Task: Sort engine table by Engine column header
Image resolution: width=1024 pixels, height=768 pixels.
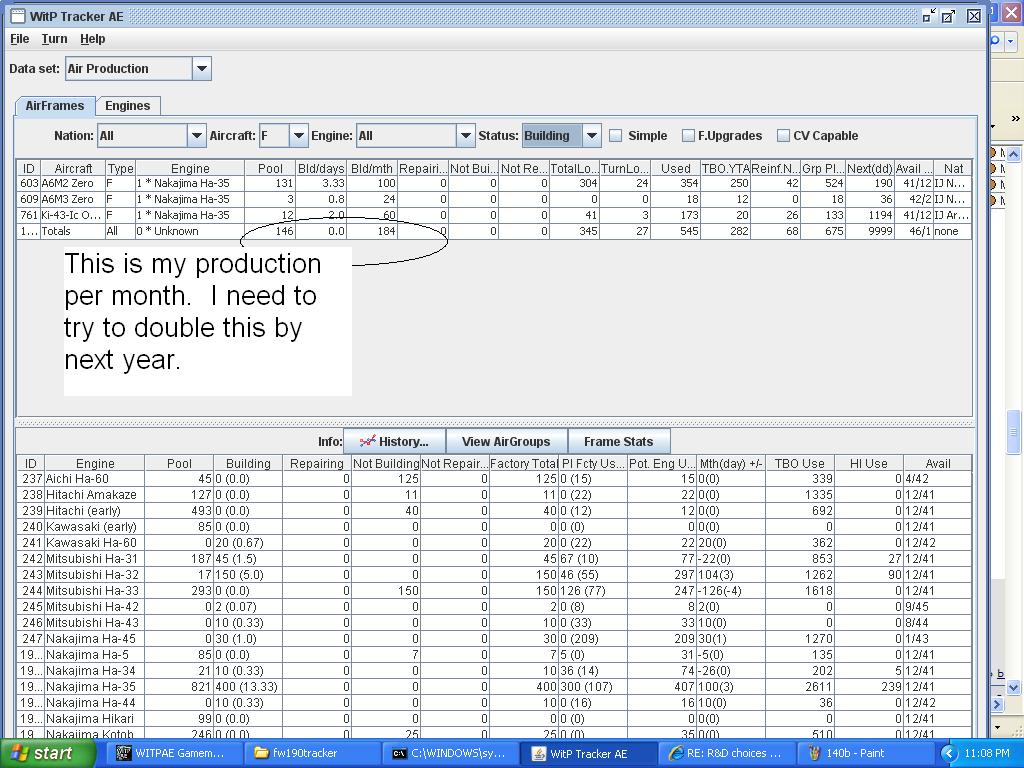Action: [x=95, y=464]
